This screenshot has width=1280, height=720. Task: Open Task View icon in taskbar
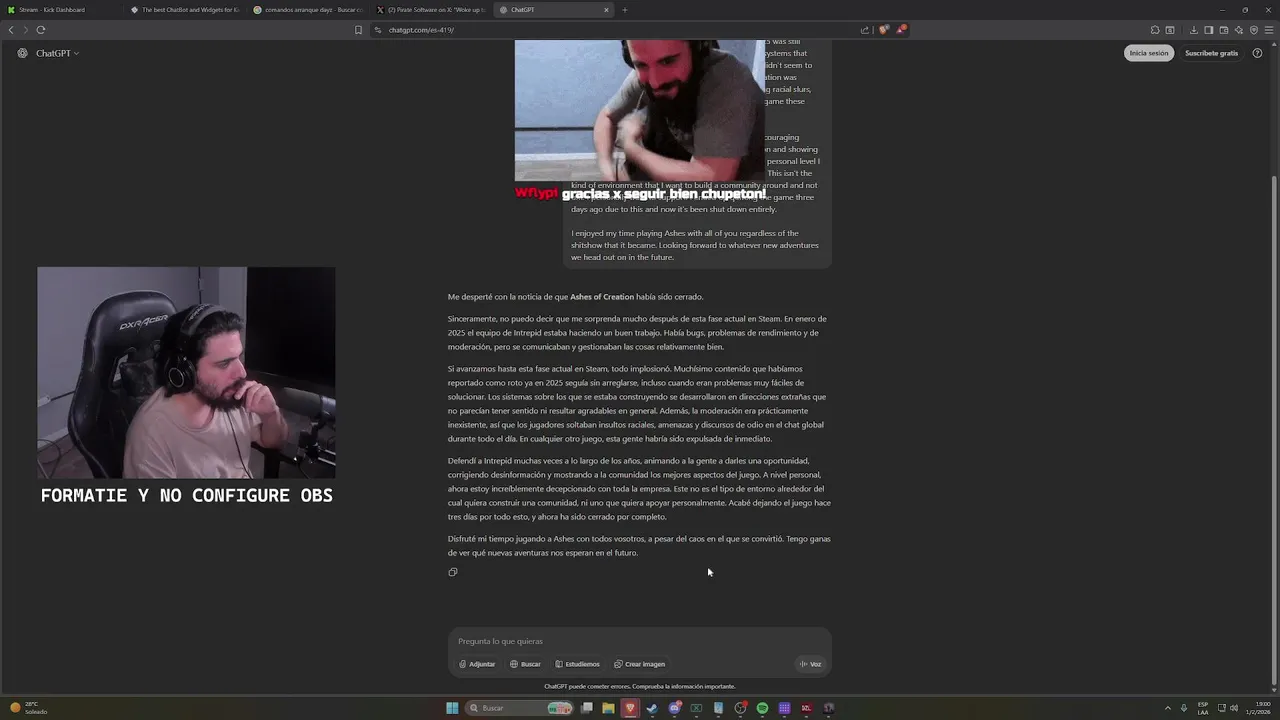coord(587,708)
